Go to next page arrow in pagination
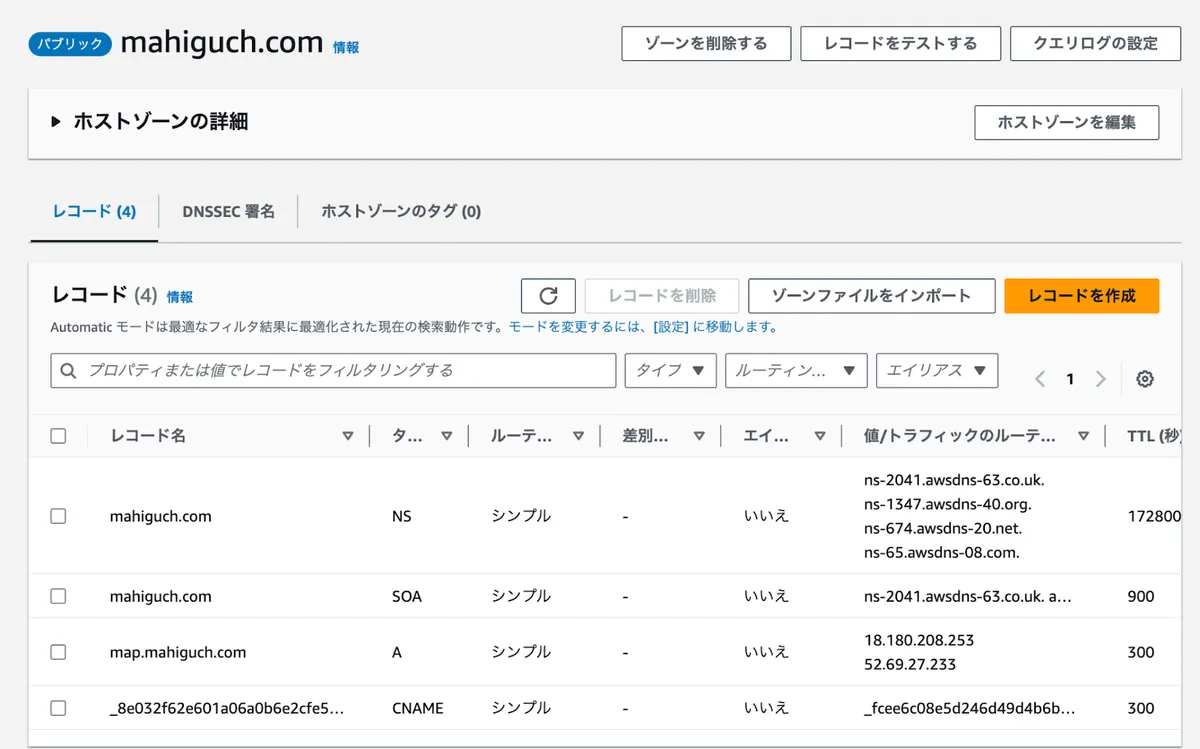Viewport: 1200px width, 749px height. 1101,379
